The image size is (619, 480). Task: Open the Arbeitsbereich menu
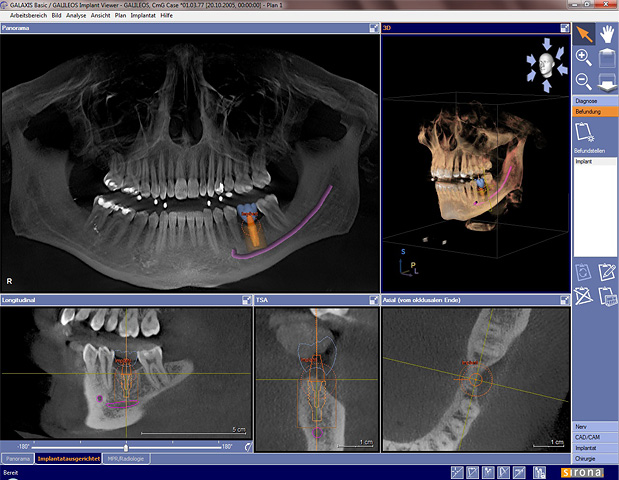pyautogui.click(x=28, y=15)
